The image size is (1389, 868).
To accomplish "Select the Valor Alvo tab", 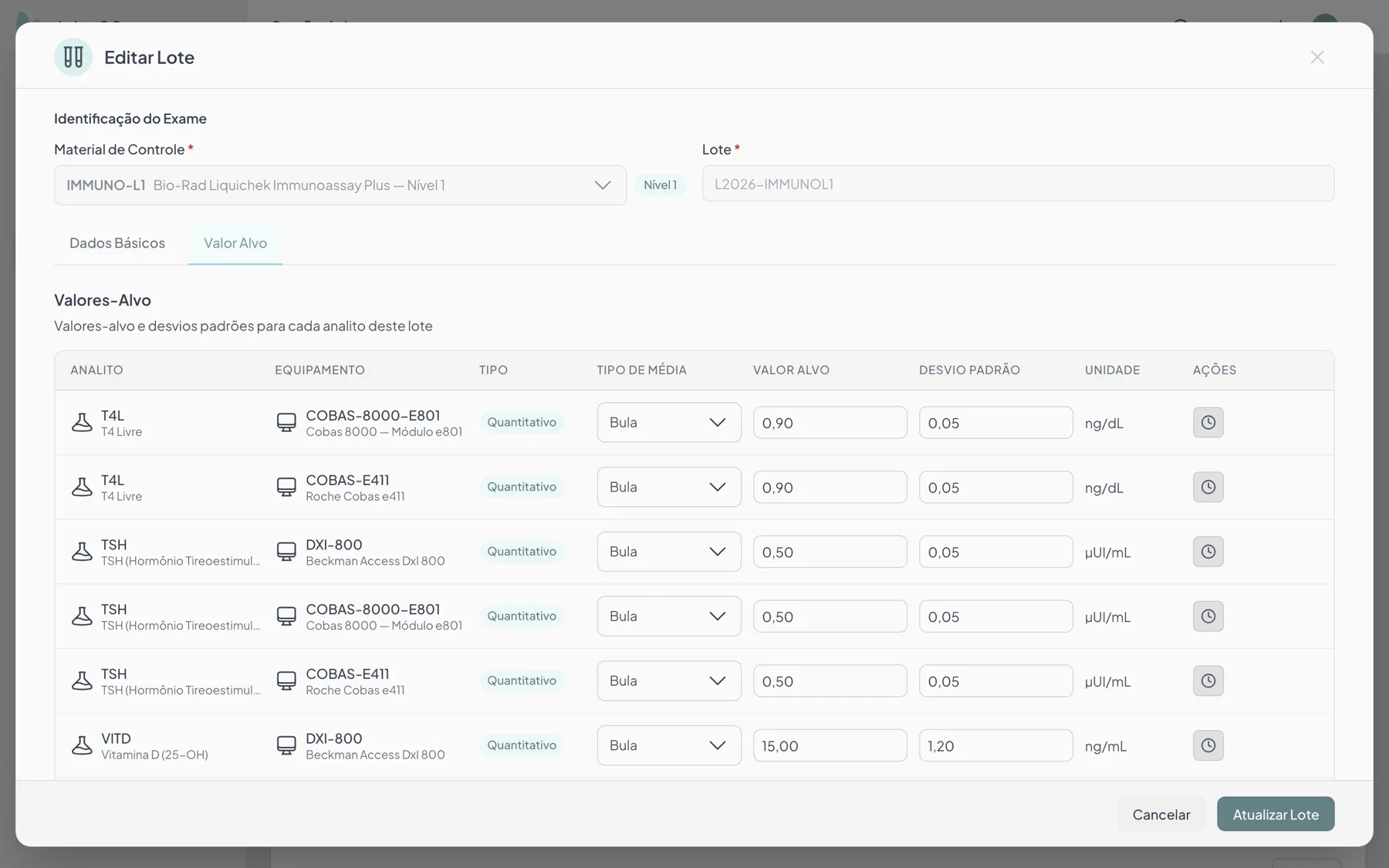I will point(235,243).
